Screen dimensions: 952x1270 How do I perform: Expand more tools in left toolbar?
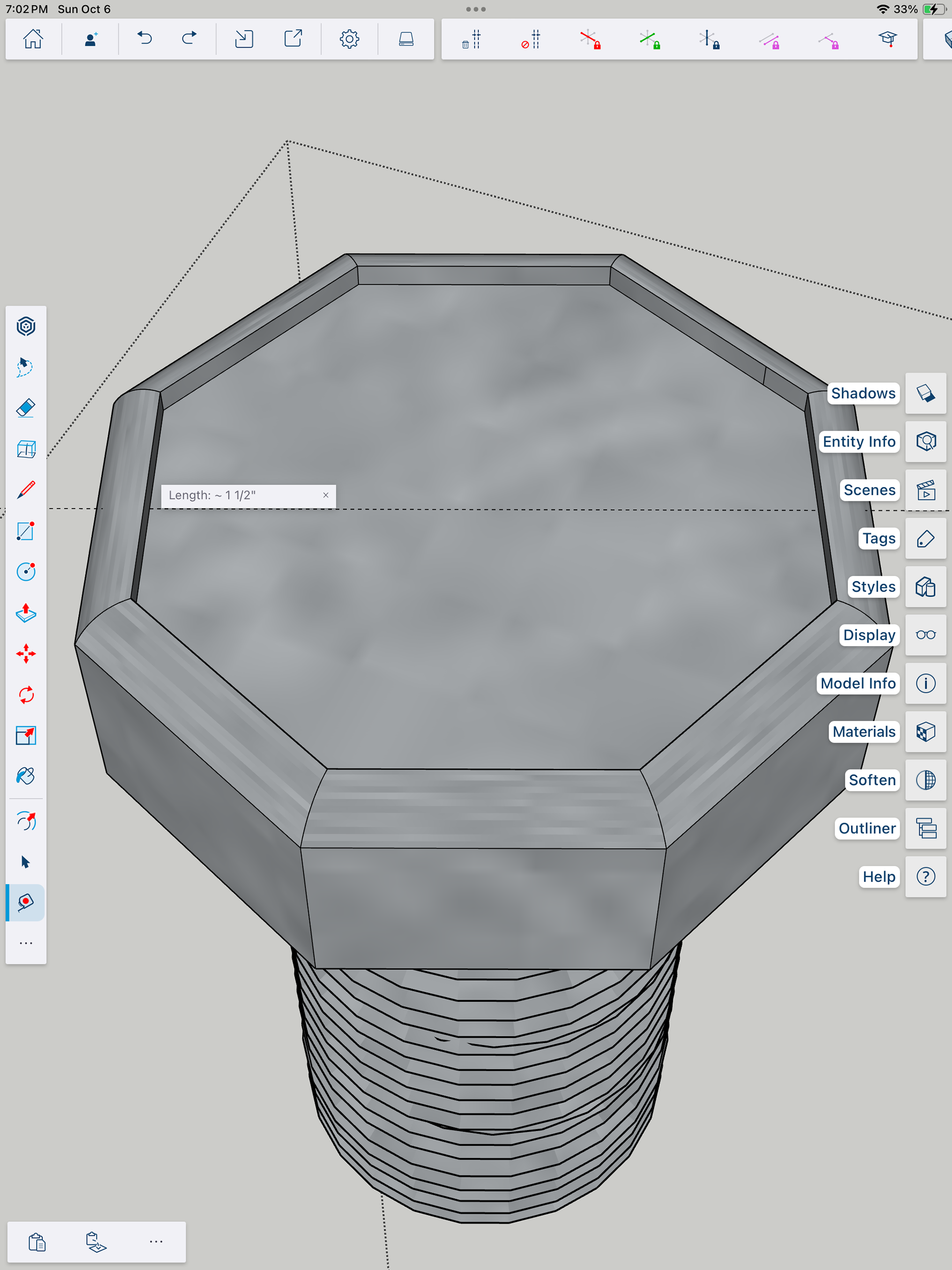(26, 943)
